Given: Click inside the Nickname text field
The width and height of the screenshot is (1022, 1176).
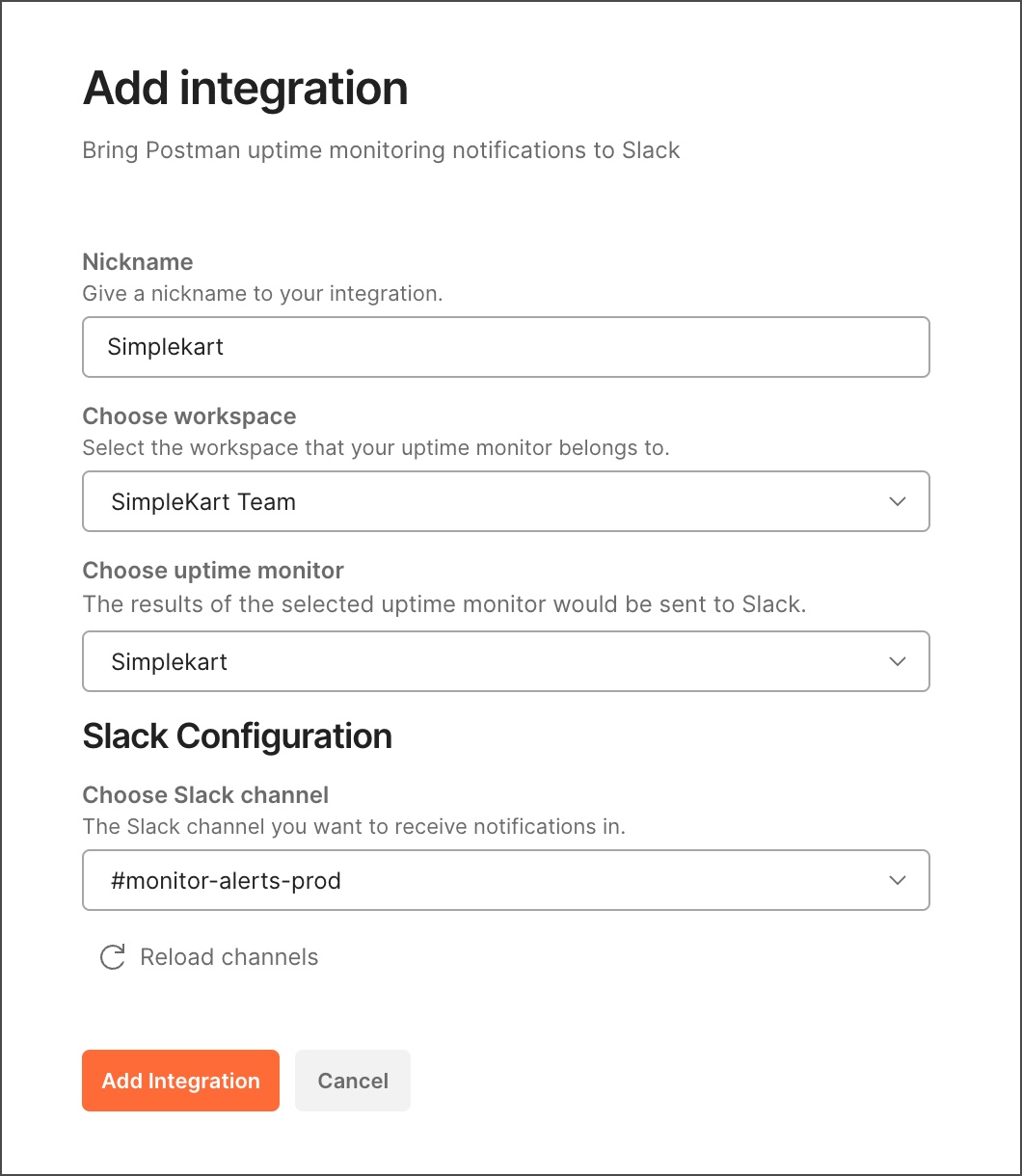Looking at the screenshot, I should click(506, 347).
